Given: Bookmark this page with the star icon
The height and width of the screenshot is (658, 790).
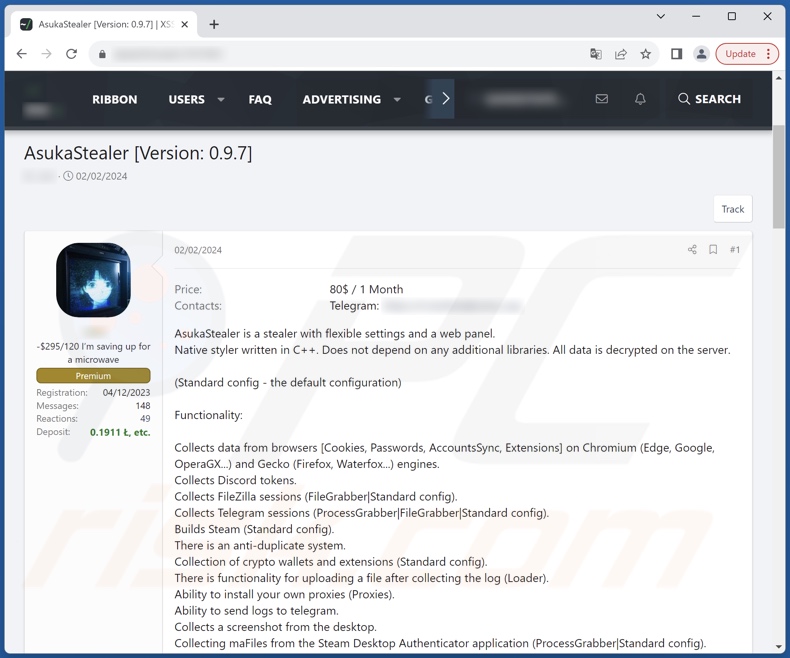Looking at the screenshot, I should (645, 54).
